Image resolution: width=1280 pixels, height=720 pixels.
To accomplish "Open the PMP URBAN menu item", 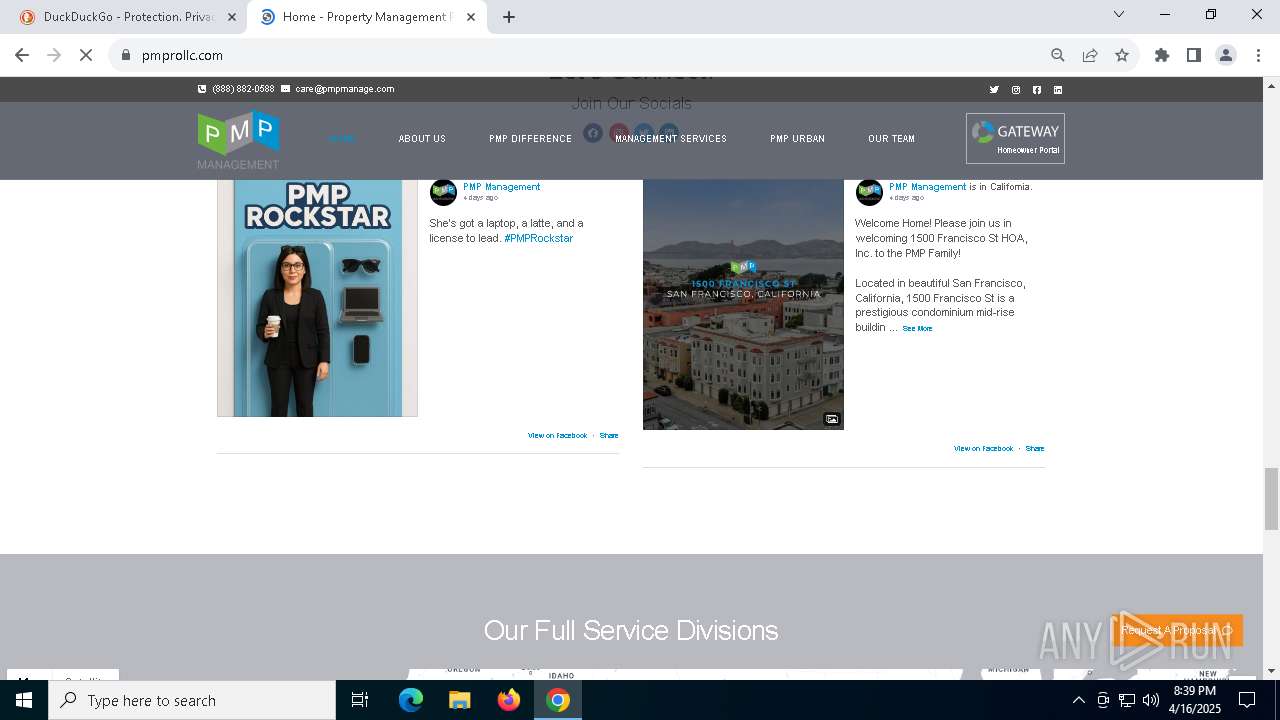I will [x=797, y=139].
